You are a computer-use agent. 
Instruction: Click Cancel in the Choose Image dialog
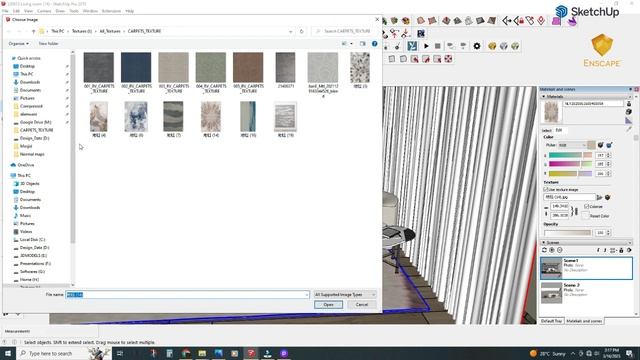[362, 304]
